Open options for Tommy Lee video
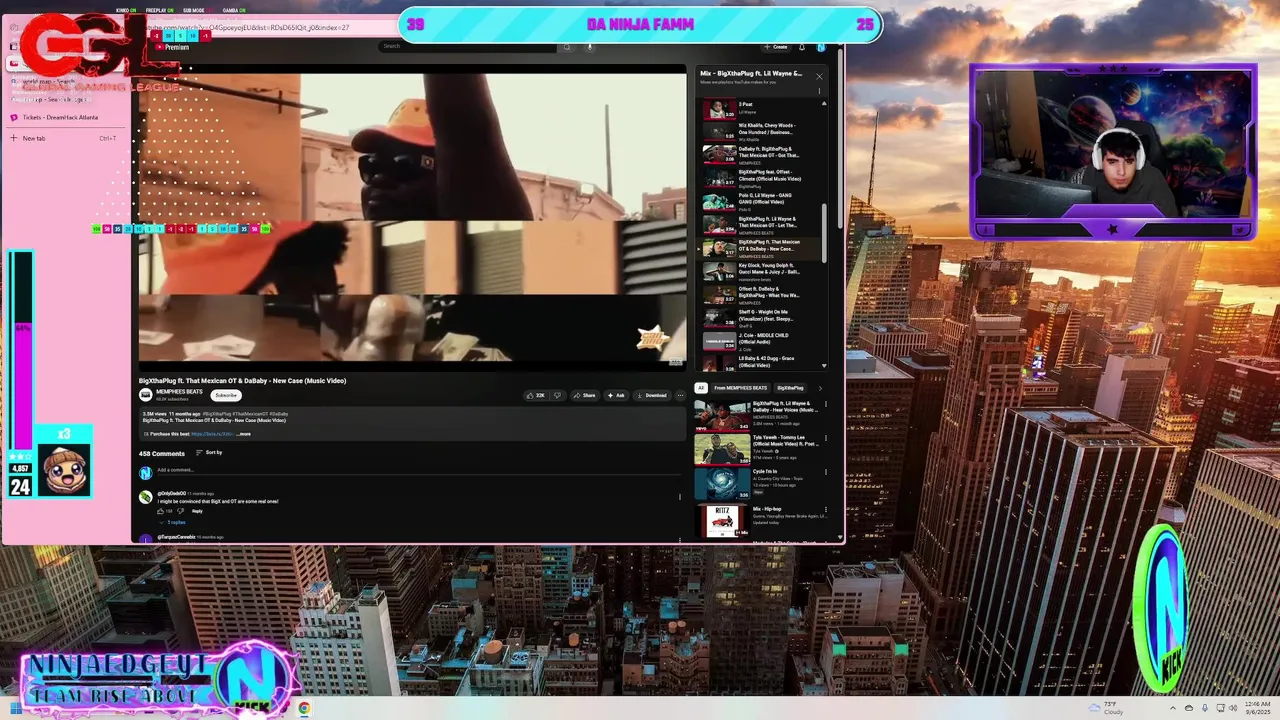1280x720 pixels. pos(826,439)
